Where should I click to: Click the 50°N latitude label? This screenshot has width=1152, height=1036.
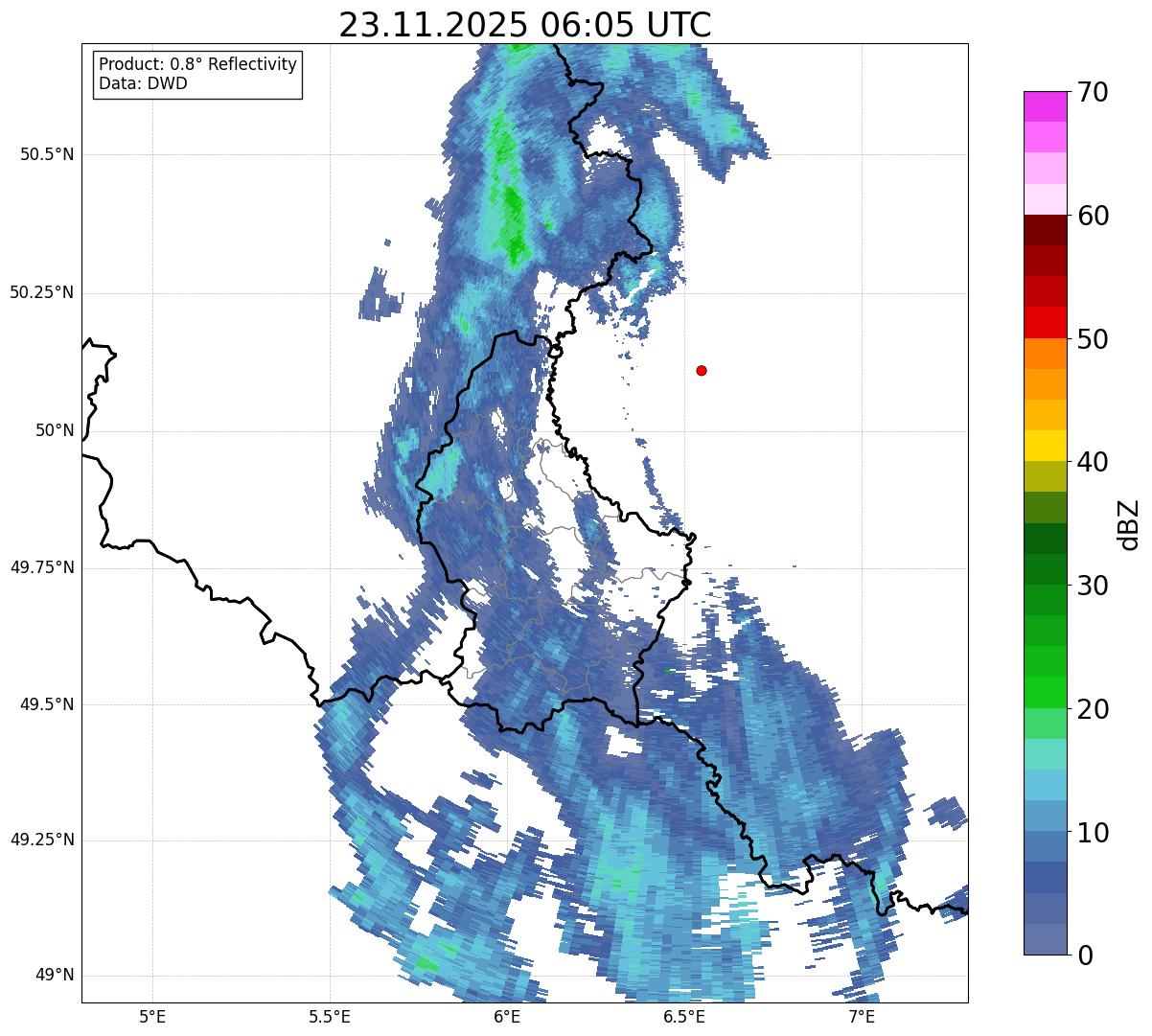(54, 430)
